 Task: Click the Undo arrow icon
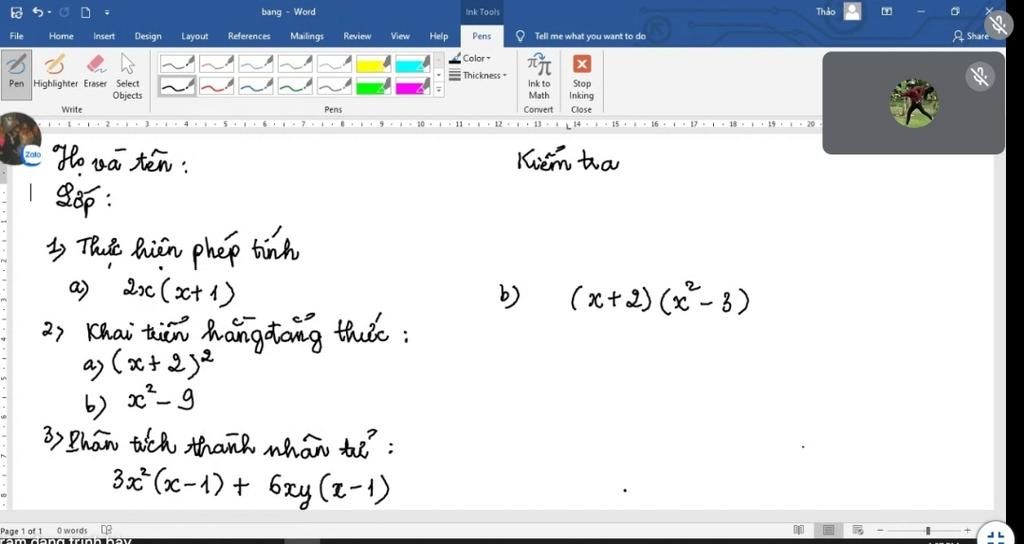coord(38,12)
